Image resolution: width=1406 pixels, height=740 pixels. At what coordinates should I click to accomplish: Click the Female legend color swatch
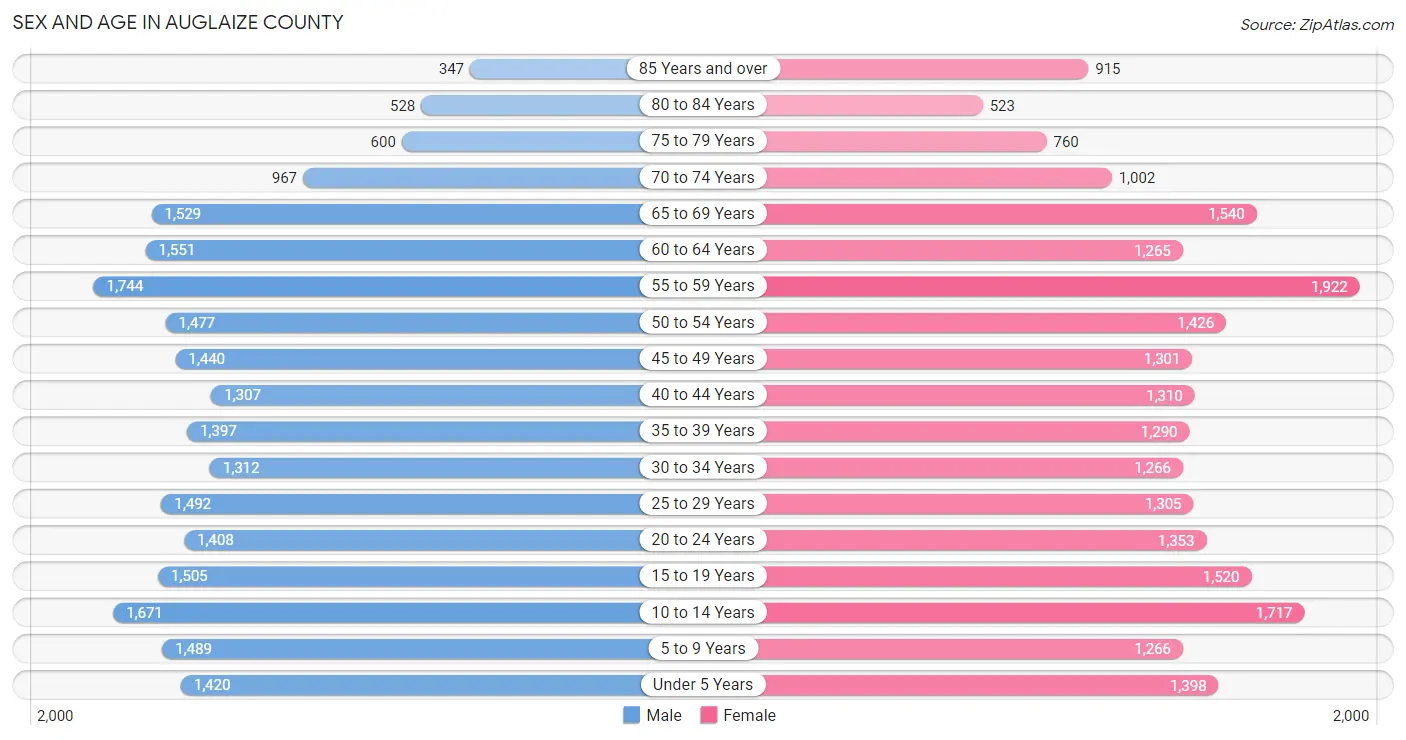point(709,715)
